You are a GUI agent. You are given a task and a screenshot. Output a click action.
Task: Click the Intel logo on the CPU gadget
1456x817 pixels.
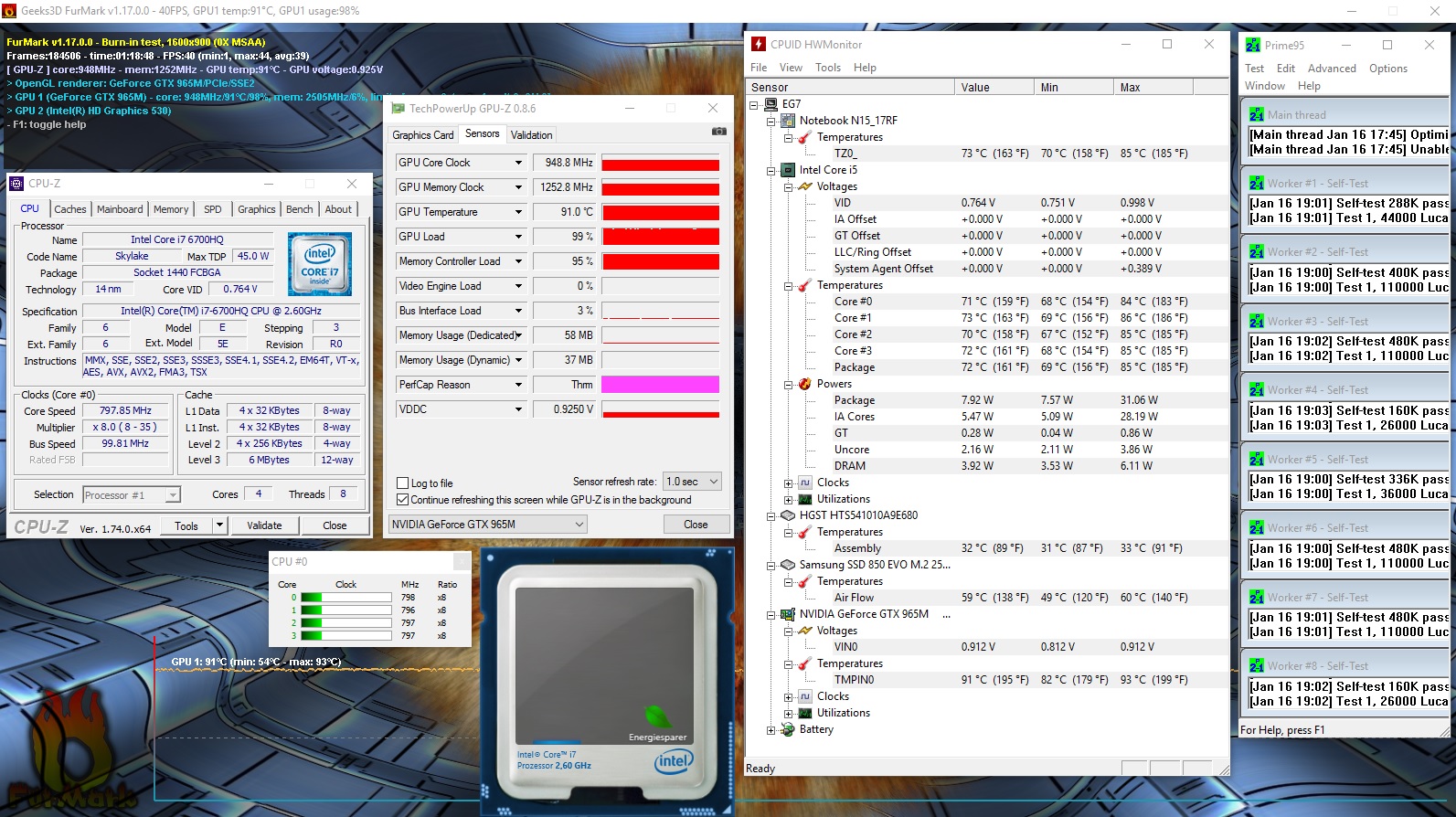tap(675, 760)
